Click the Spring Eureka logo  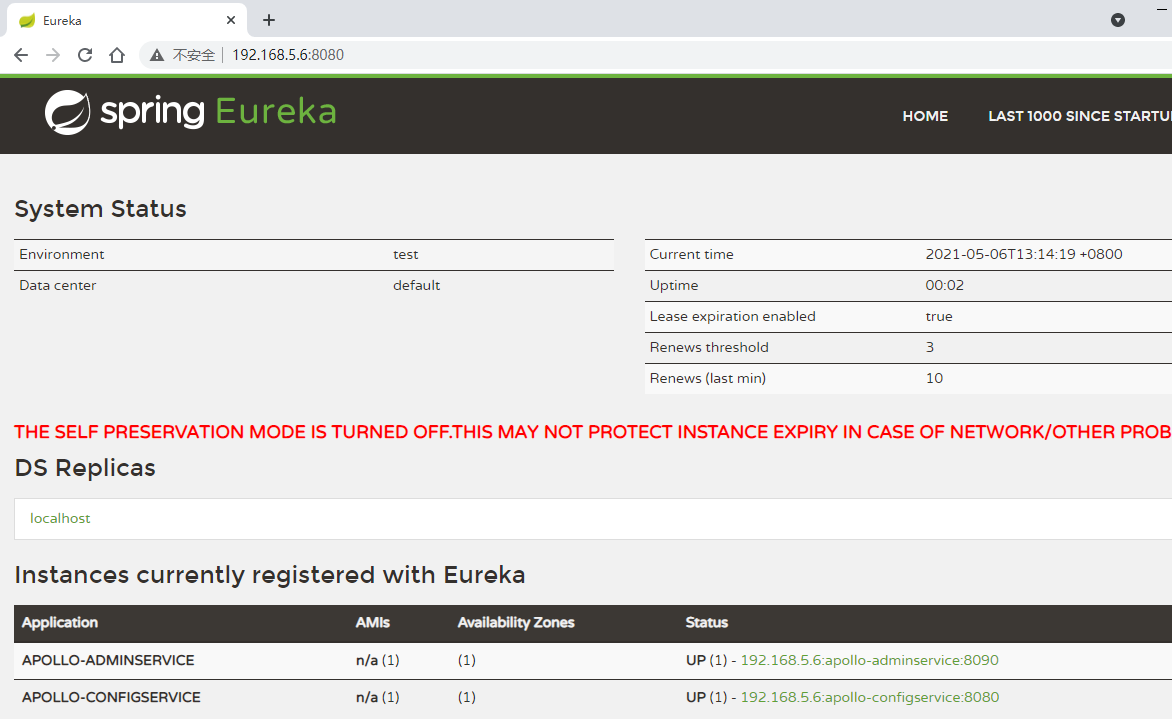(x=190, y=112)
